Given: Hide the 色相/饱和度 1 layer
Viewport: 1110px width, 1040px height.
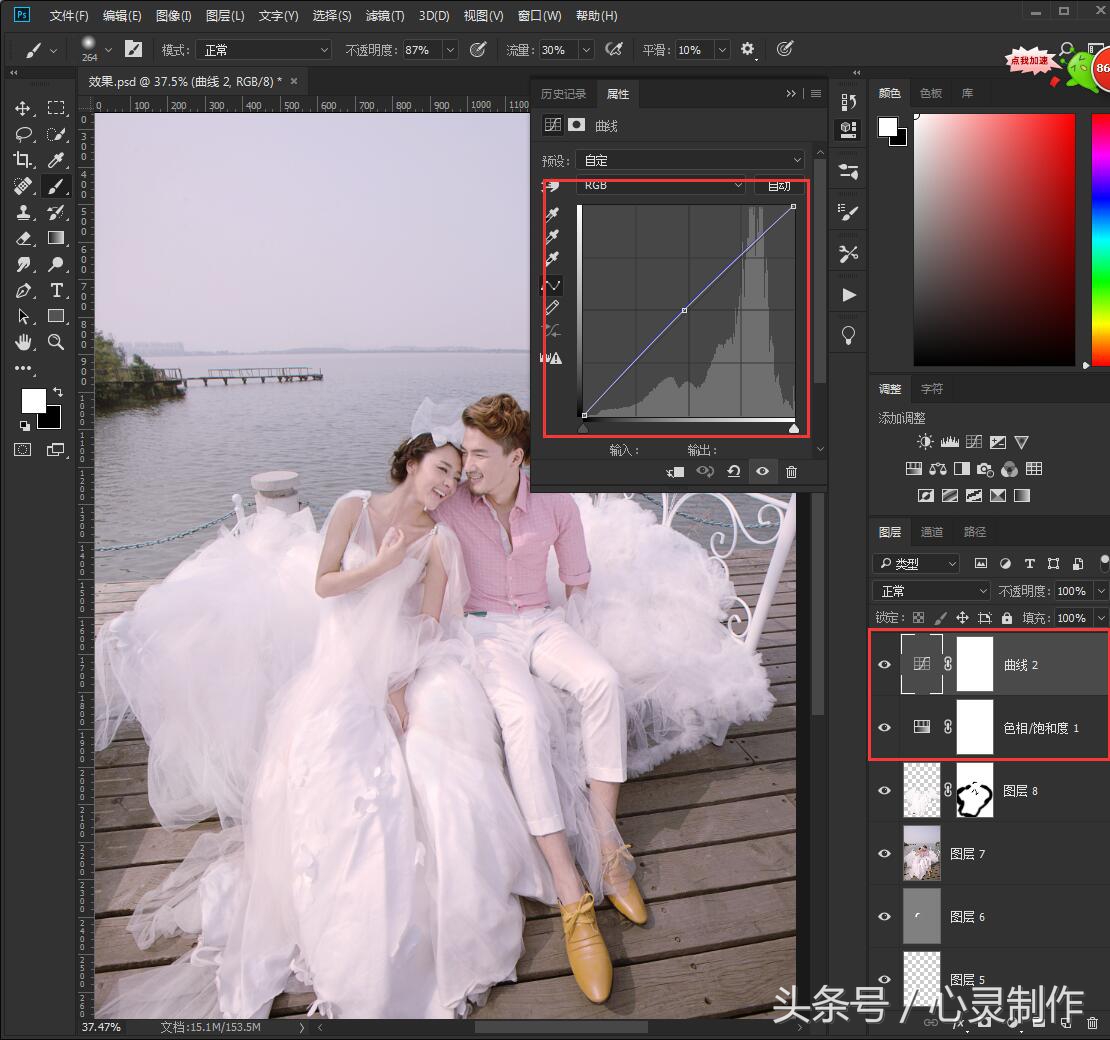Looking at the screenshot, I should coord(884,728).
